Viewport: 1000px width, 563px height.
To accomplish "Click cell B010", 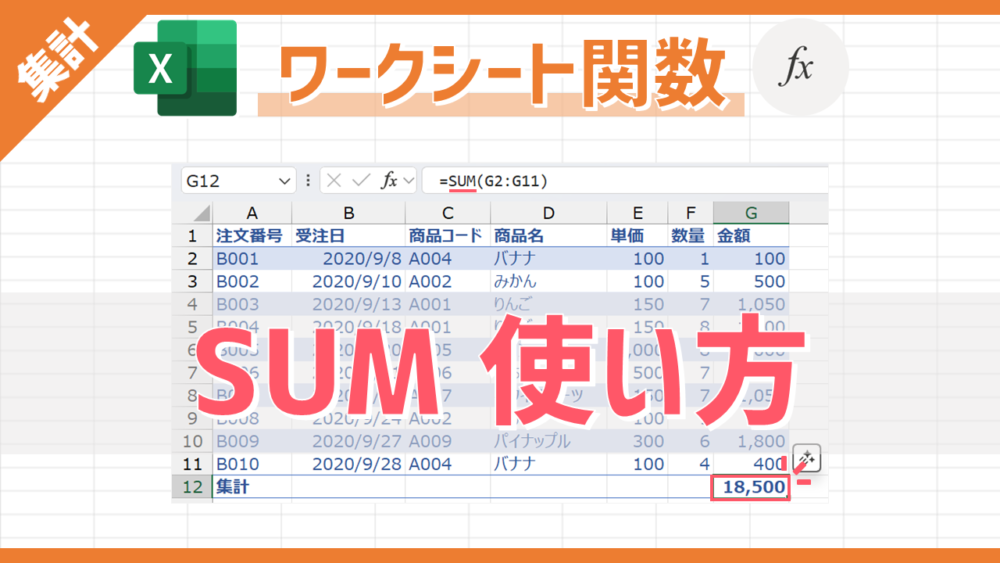I will tap(252, 464).
